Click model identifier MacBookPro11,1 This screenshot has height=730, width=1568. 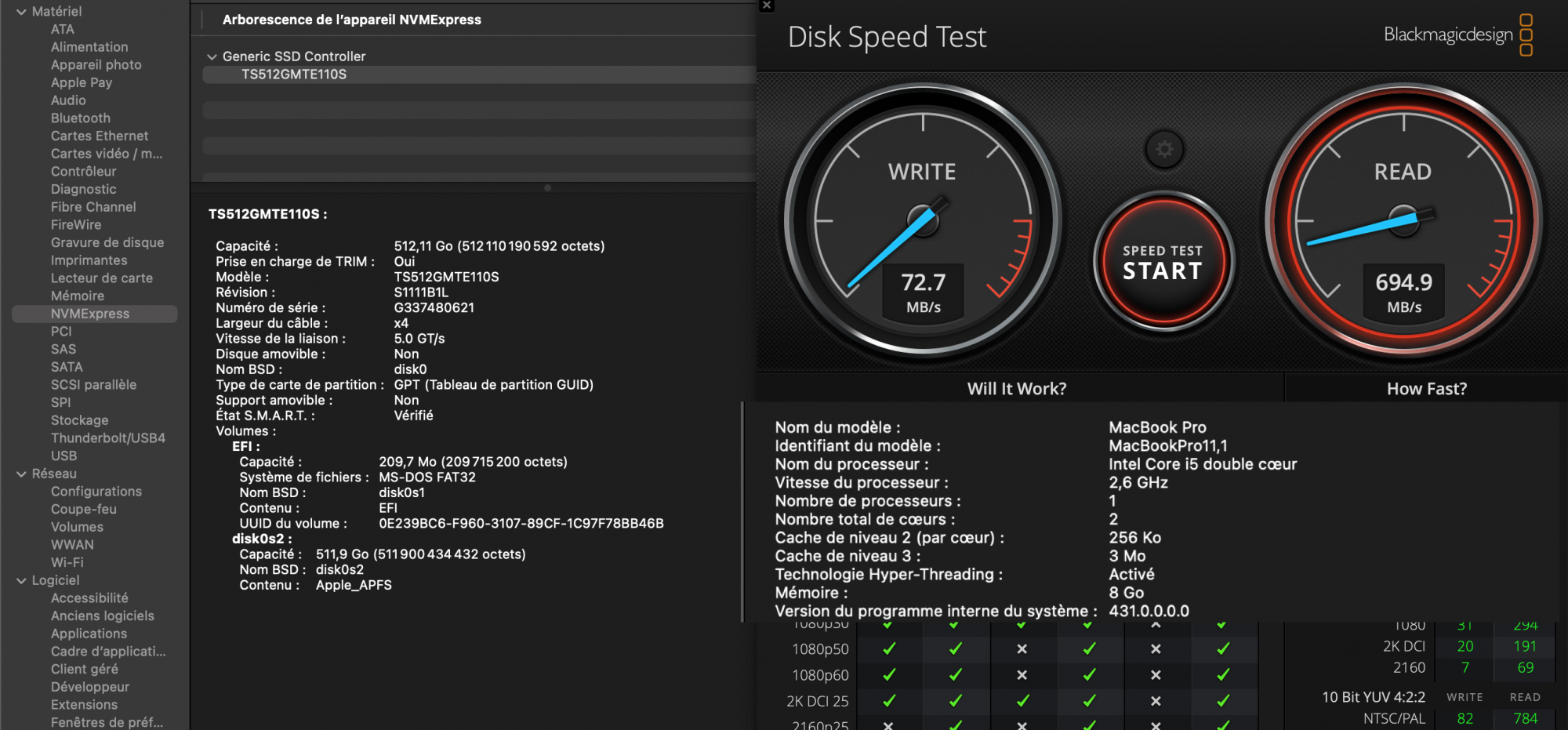(x=1168, y=445)
